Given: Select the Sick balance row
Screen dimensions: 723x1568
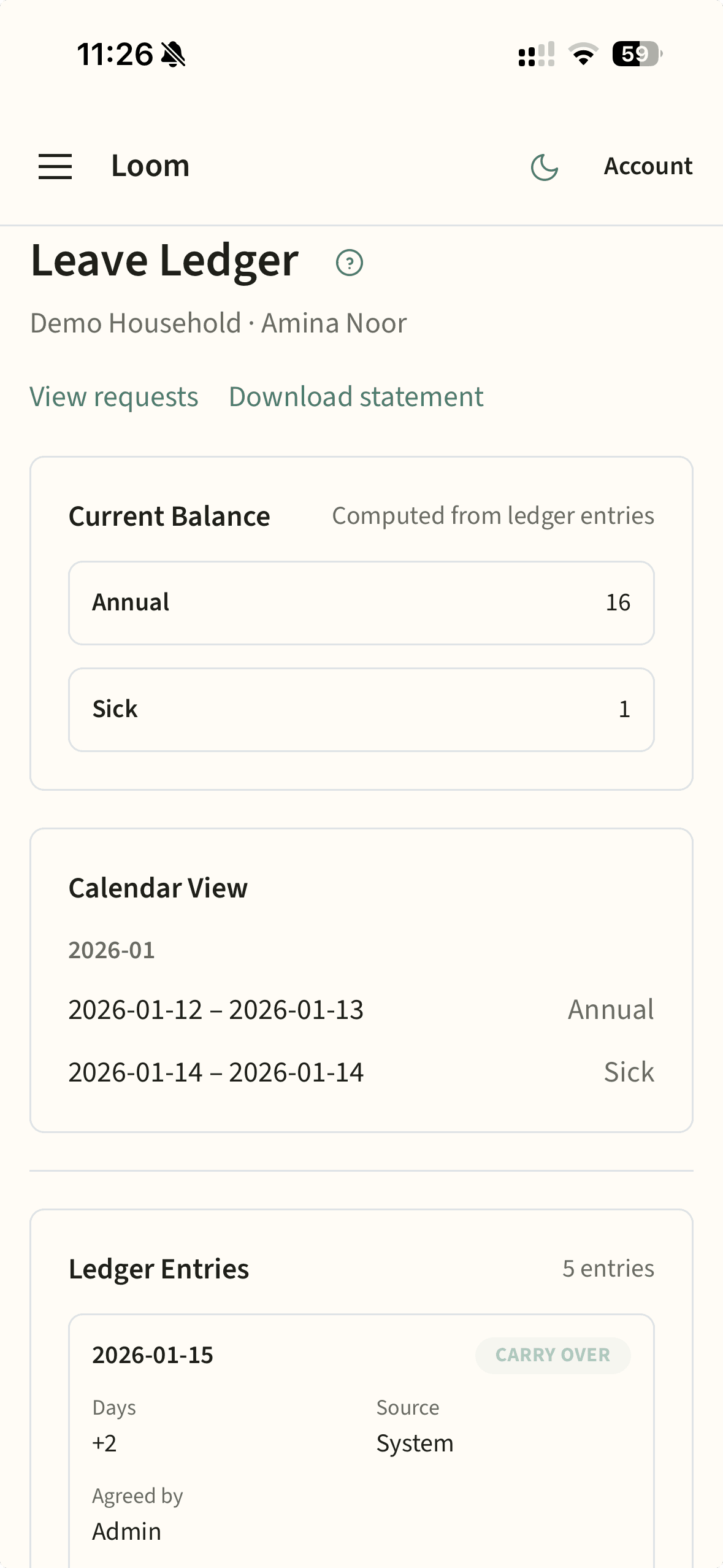Looking at the screenshot, I should (361, 709).
